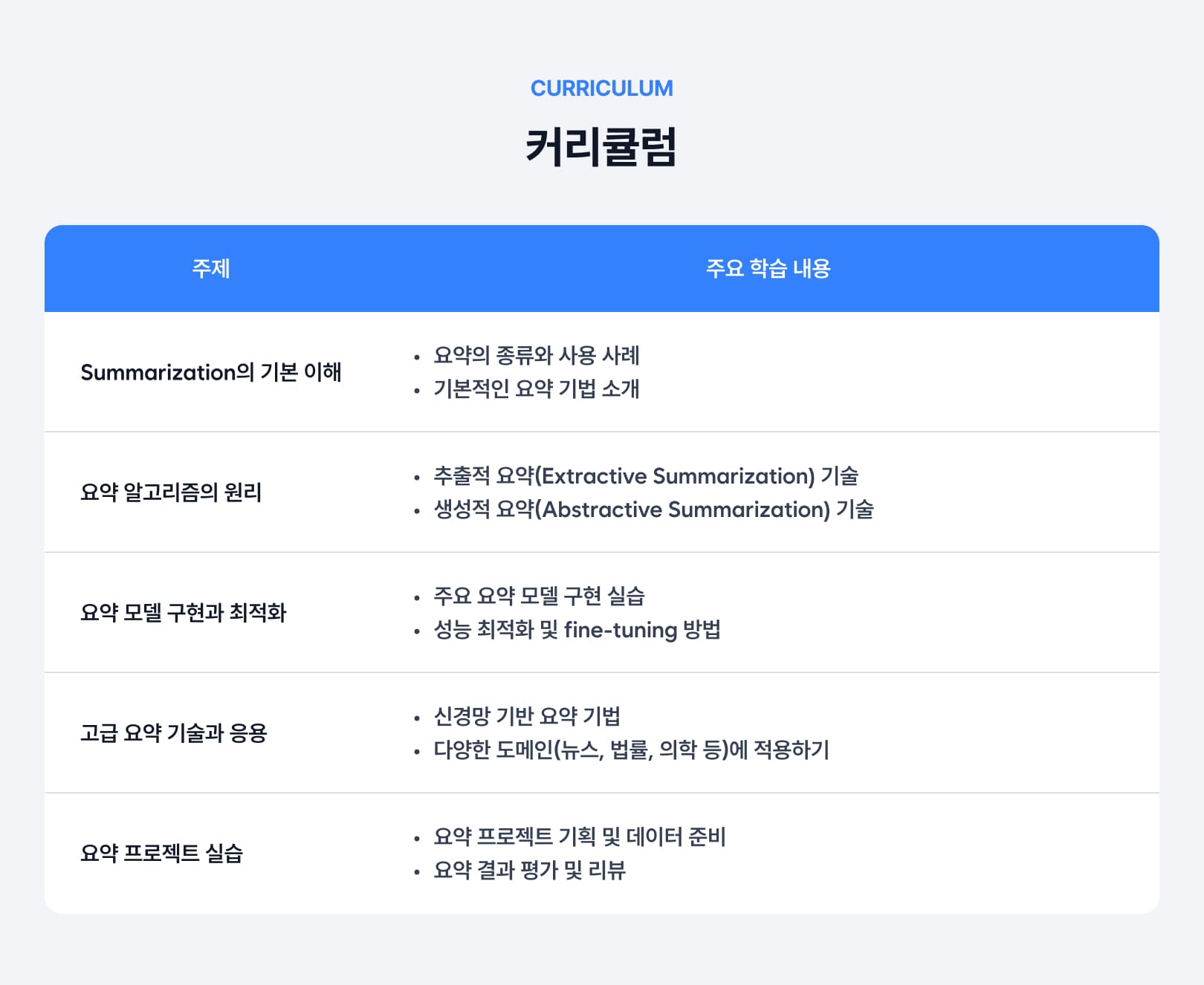Select the Extractive Summarization bullet item
This screenshot has width=1204, height=985.
coord(646,475)
